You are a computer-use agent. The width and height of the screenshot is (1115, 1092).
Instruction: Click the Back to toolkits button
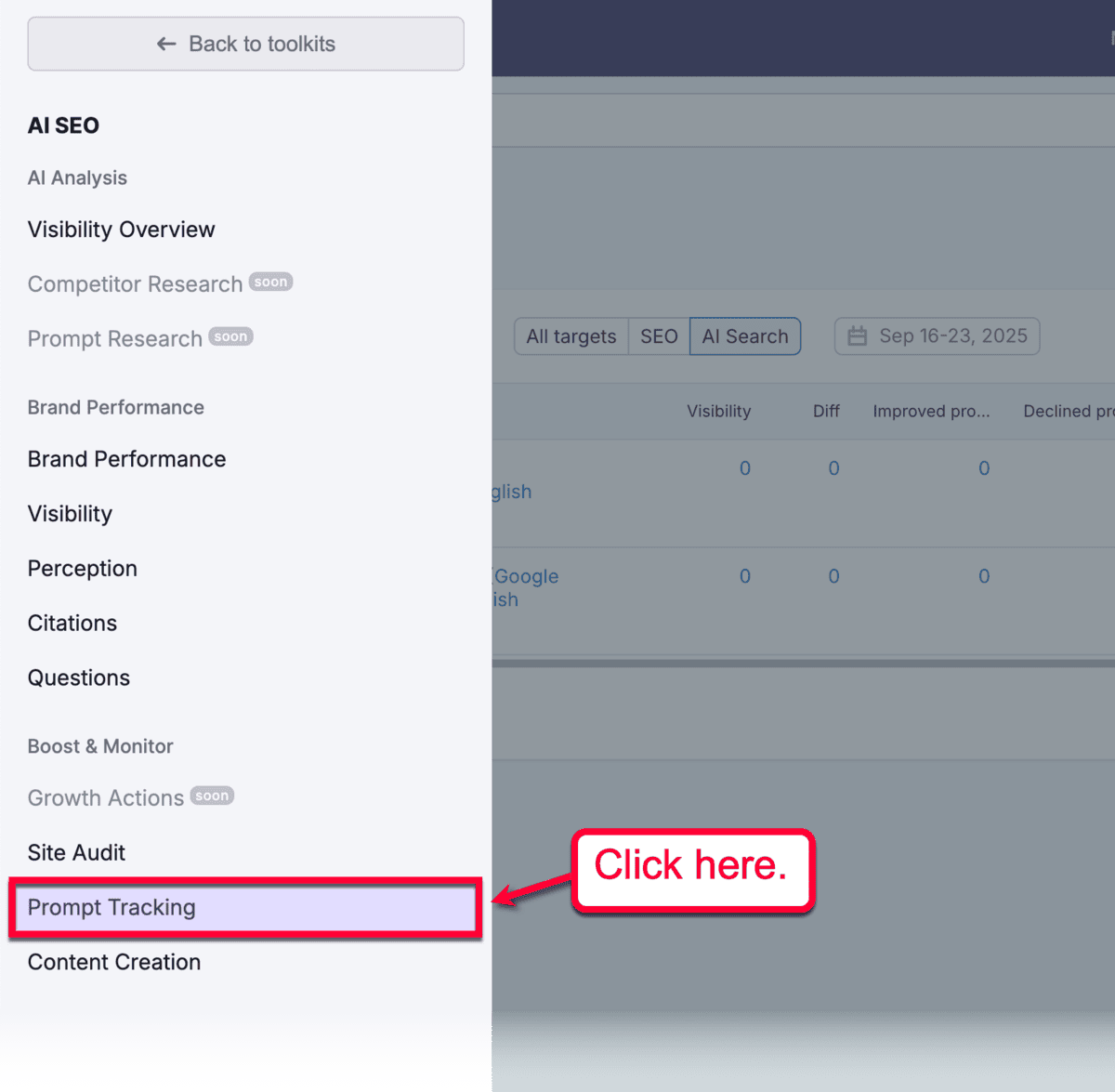click(245, 44)
